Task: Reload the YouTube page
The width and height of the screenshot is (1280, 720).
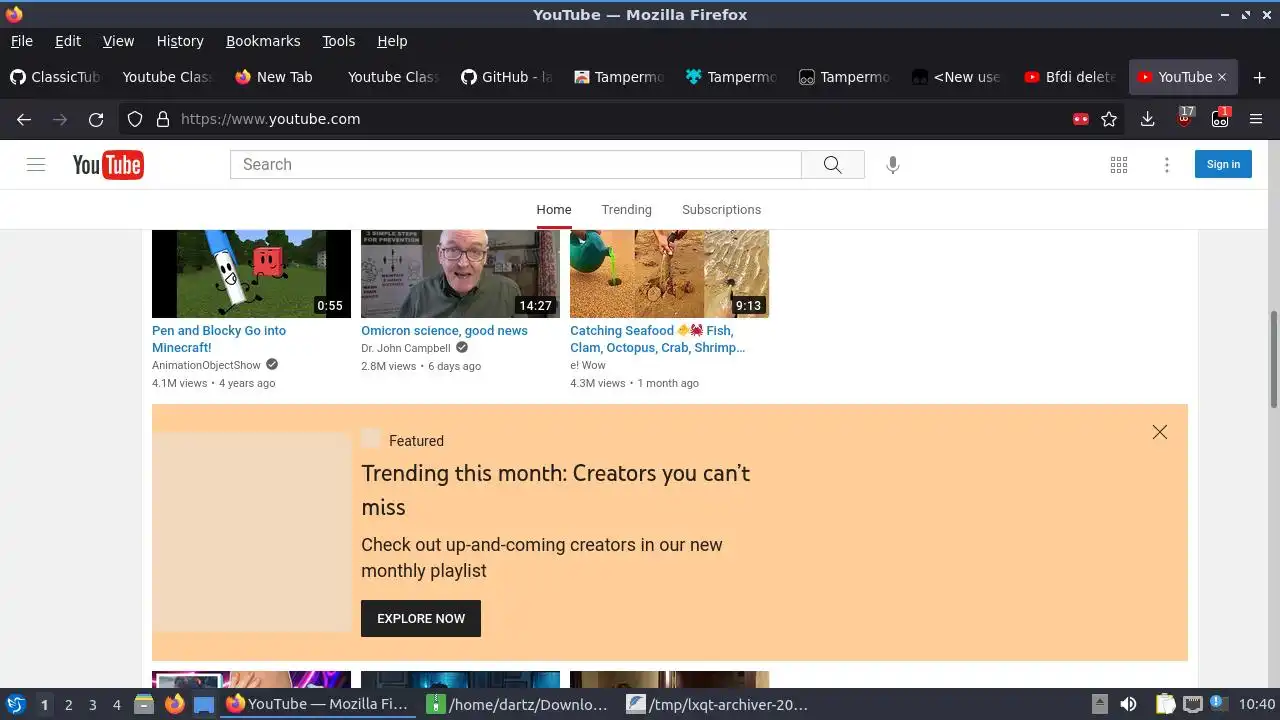Action: point(96,119)
